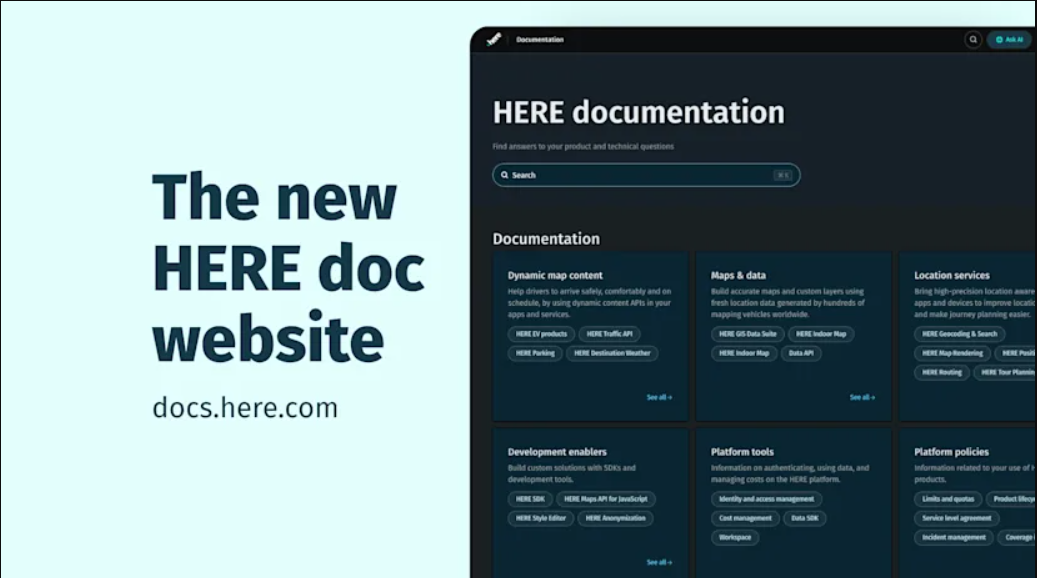Click the Cost management tag
1037x578 pixels.
click(745, 518)
